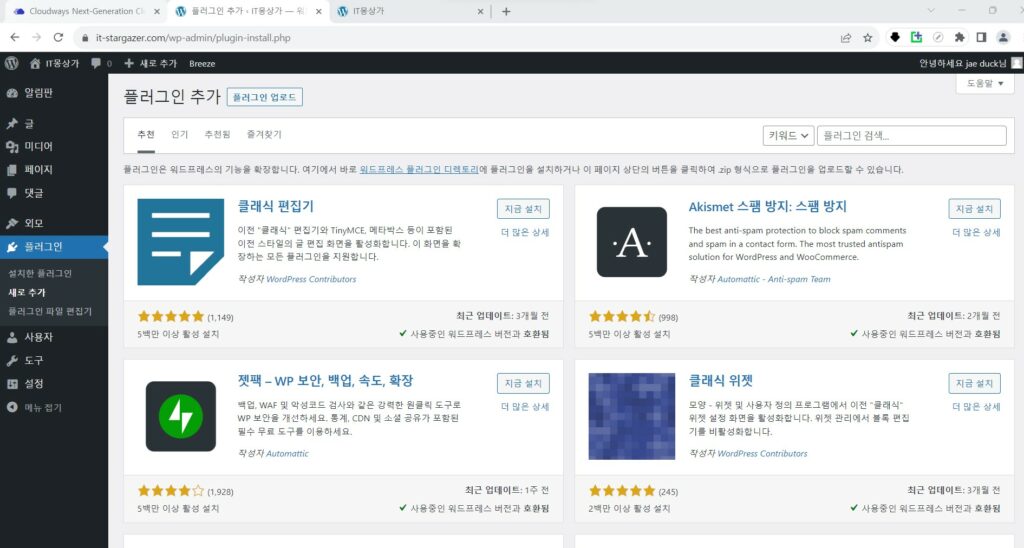Open 플러그인 파일 편집기 submenu
Image resolution: width=1024 pixels, height=548 pixels.
coord(50,311)
